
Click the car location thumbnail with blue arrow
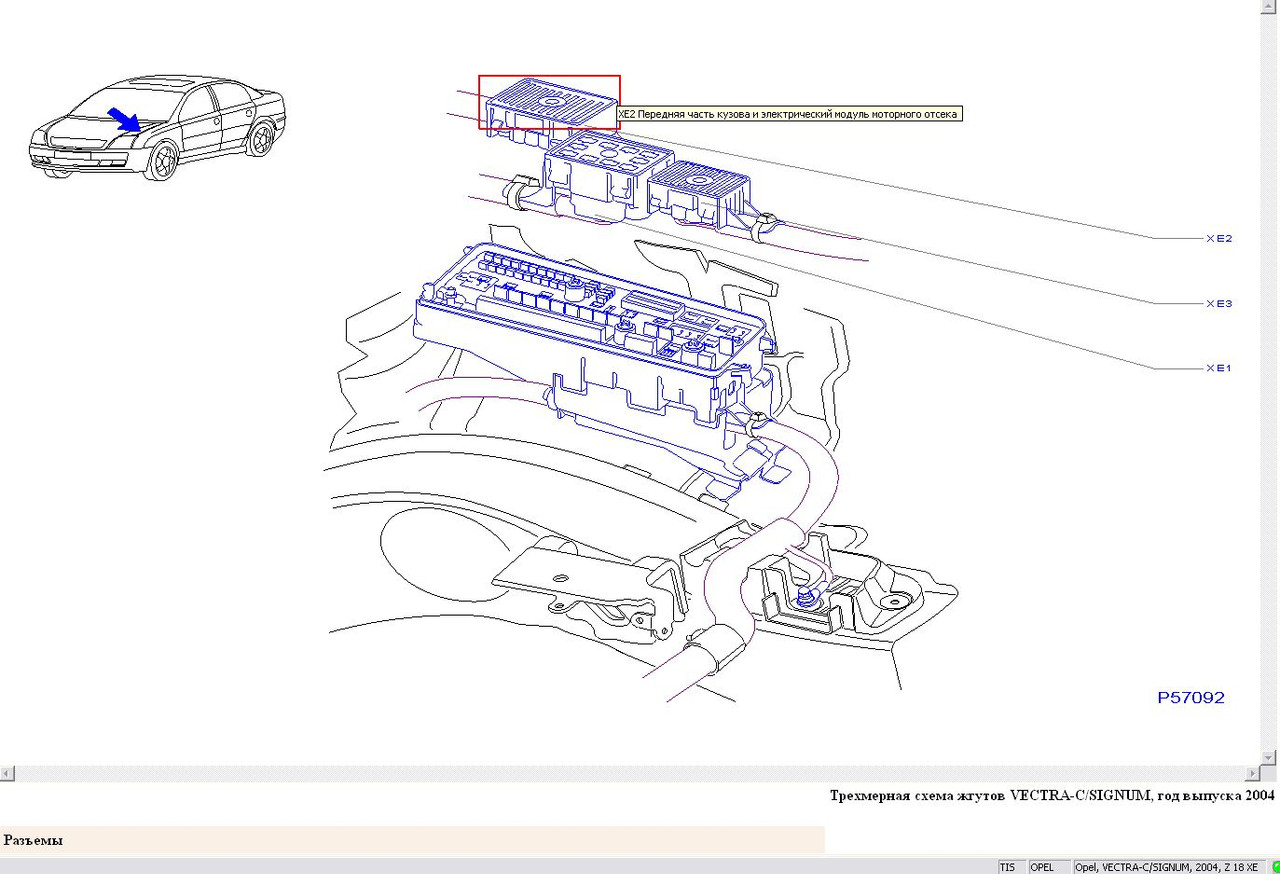157,127
